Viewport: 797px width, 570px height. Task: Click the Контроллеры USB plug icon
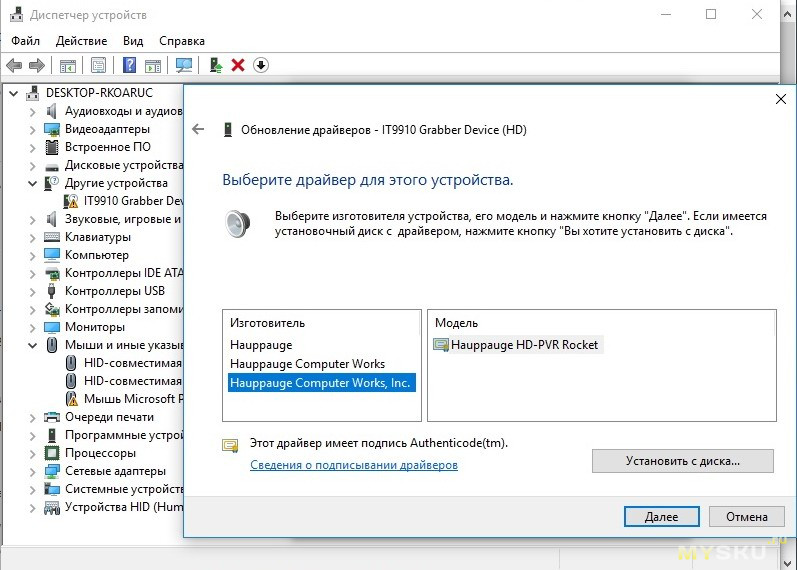coord(51,291)
